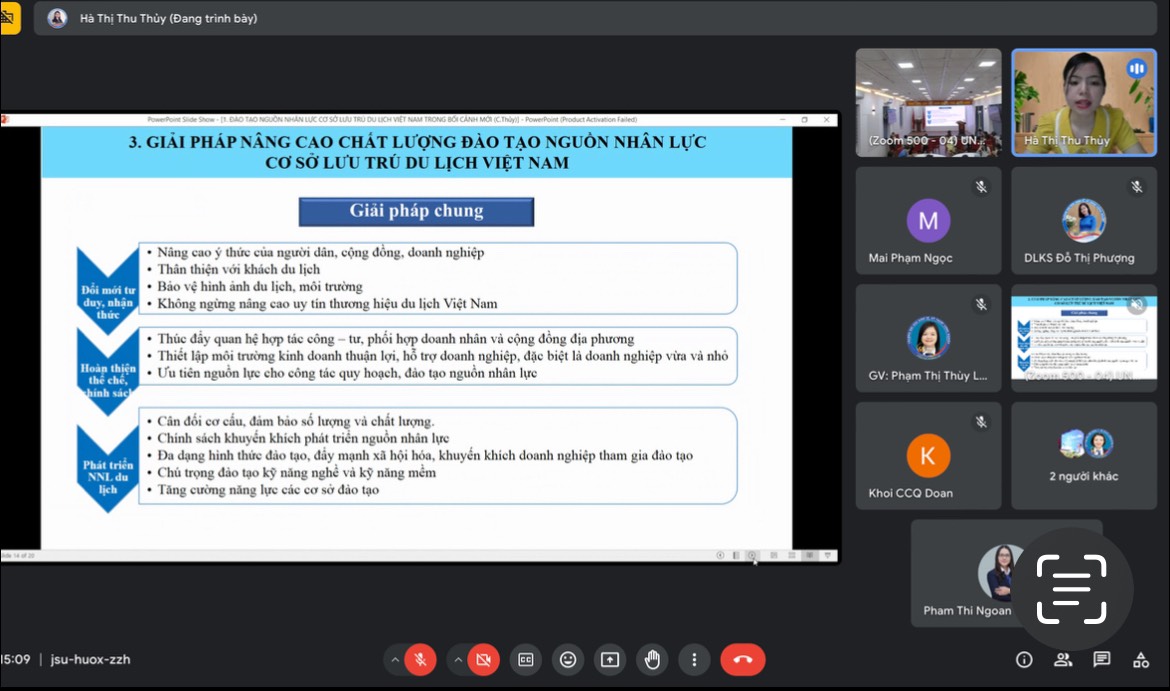Select Mai Phạm Ngọc's participant tile

[x=928, y=221]
